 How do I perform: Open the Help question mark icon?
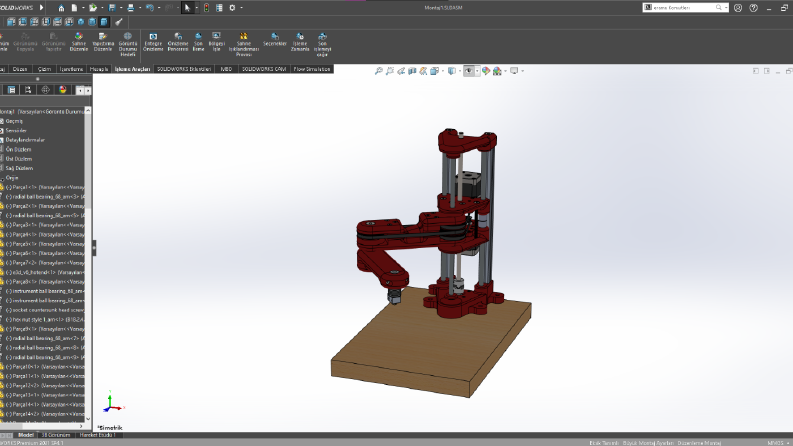point(754,8)
